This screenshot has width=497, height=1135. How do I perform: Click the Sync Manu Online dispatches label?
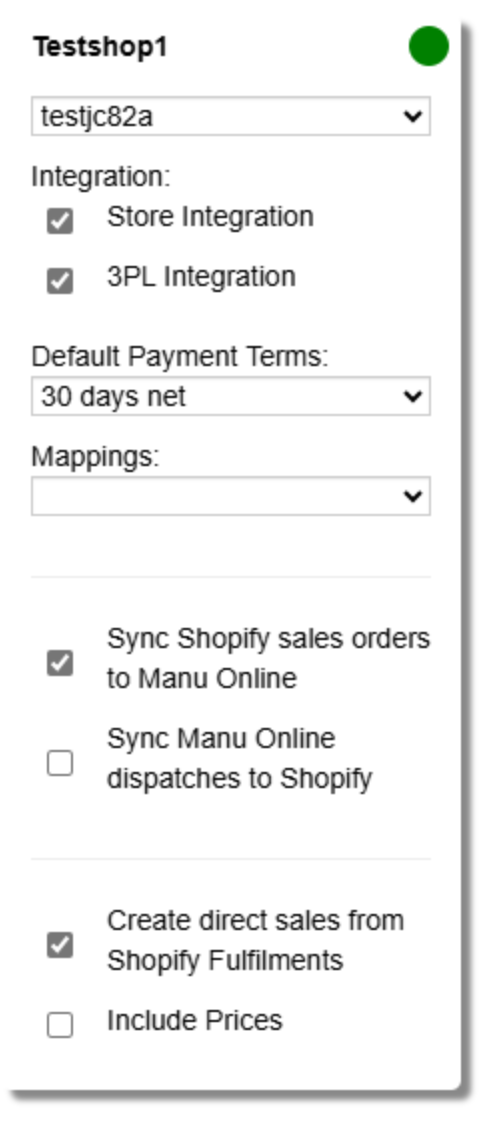[239, 759]
